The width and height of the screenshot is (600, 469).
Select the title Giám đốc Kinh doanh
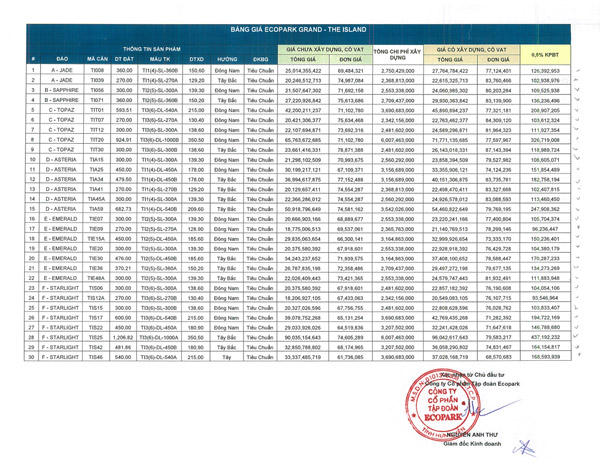click(472, 444)
